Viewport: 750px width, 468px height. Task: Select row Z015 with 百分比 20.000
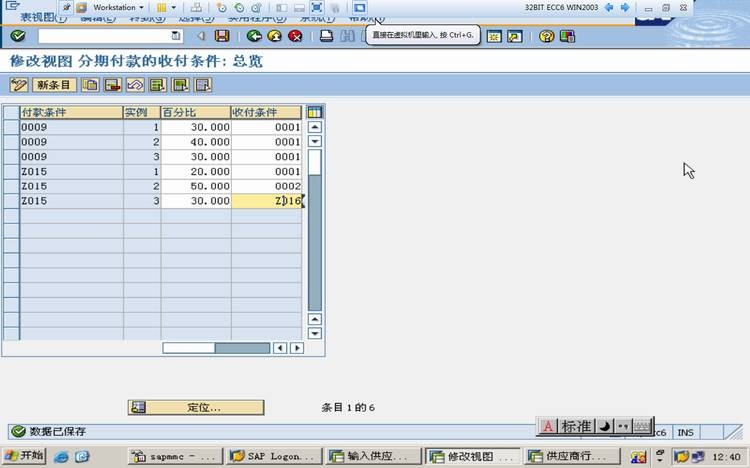tap(11, 172)
